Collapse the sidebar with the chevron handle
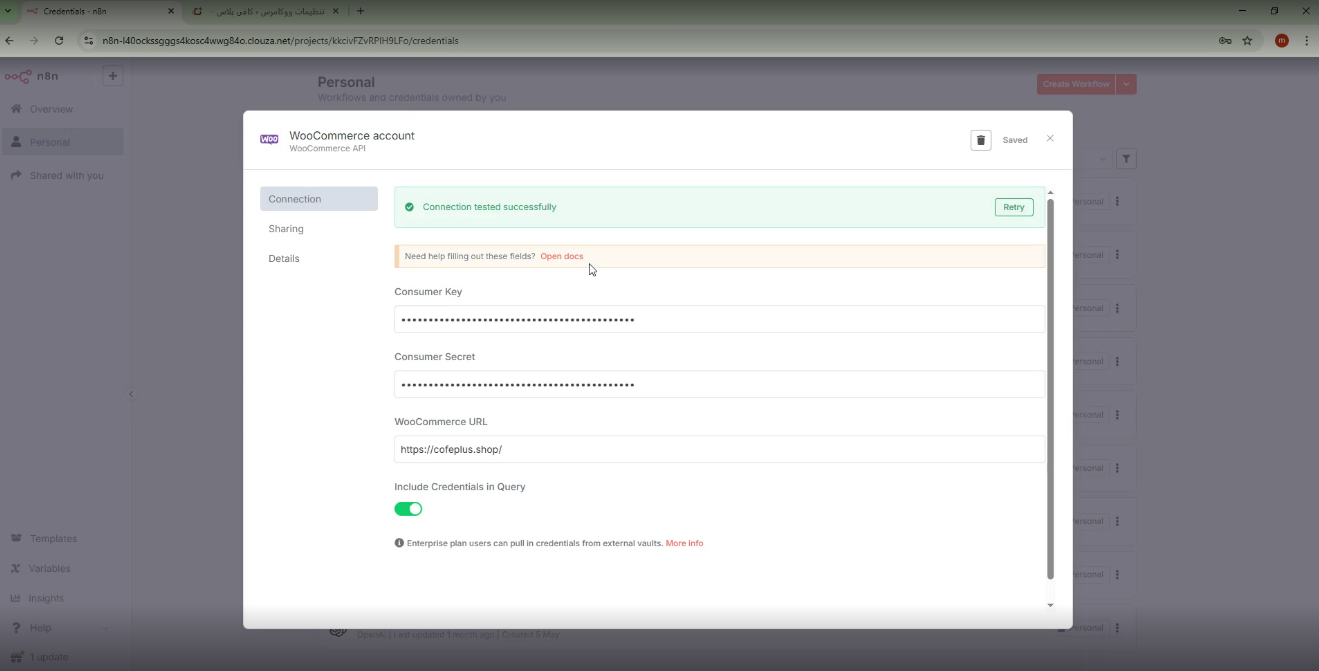The width and height of the screenshot is (1319, 671). (131, 394)
